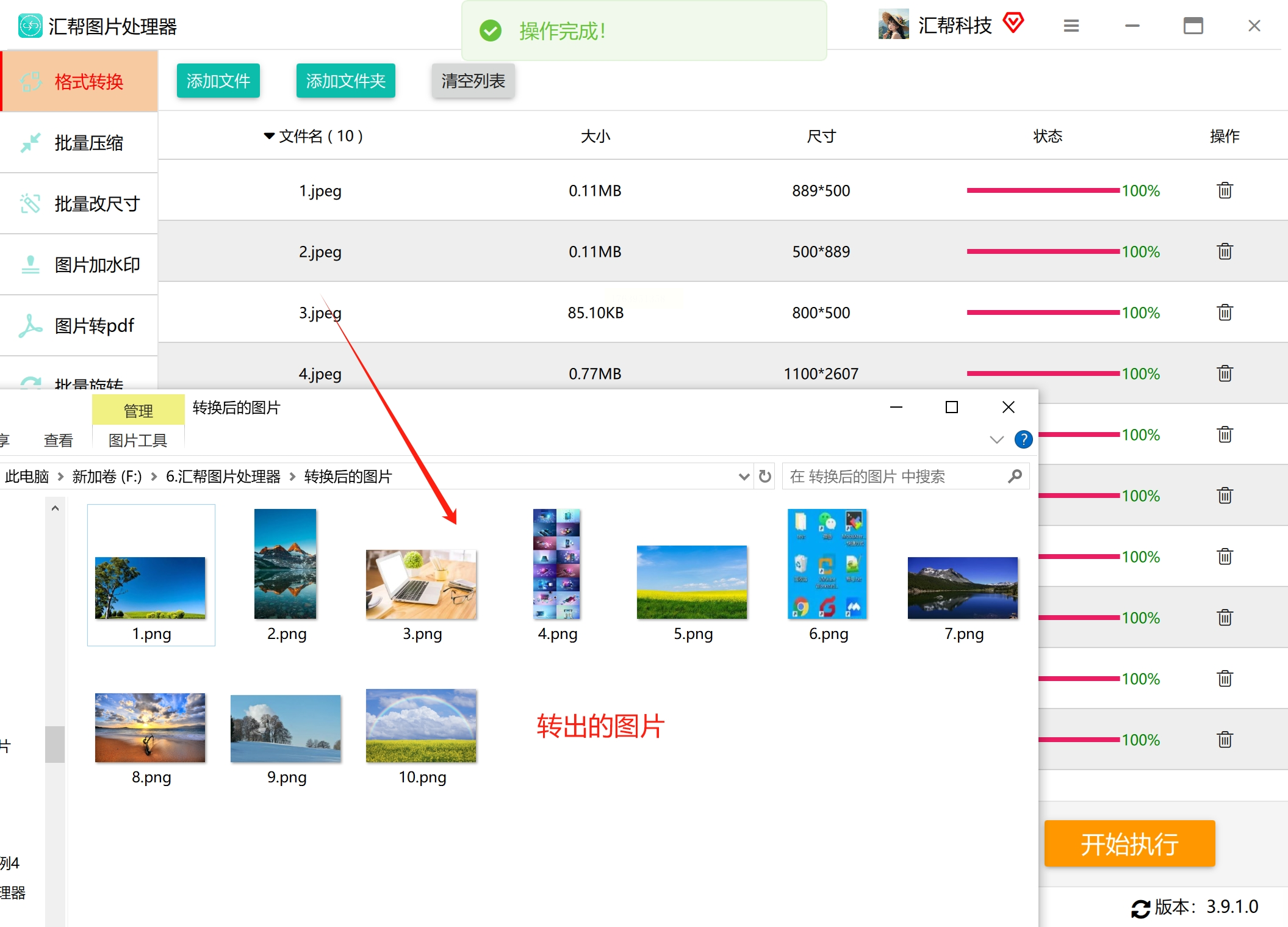
Task: Click the search magnifier icon in Explorer
Action: (x=1015, y=476)
